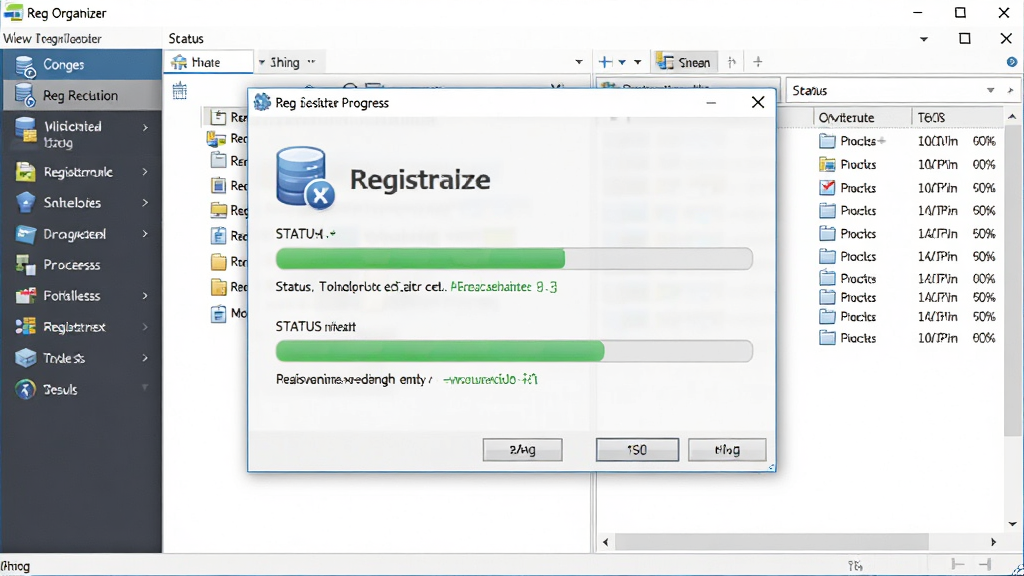Select the yellow monitor-folder Plocks icon
The image size is (1024, 576).
(827, 164)
